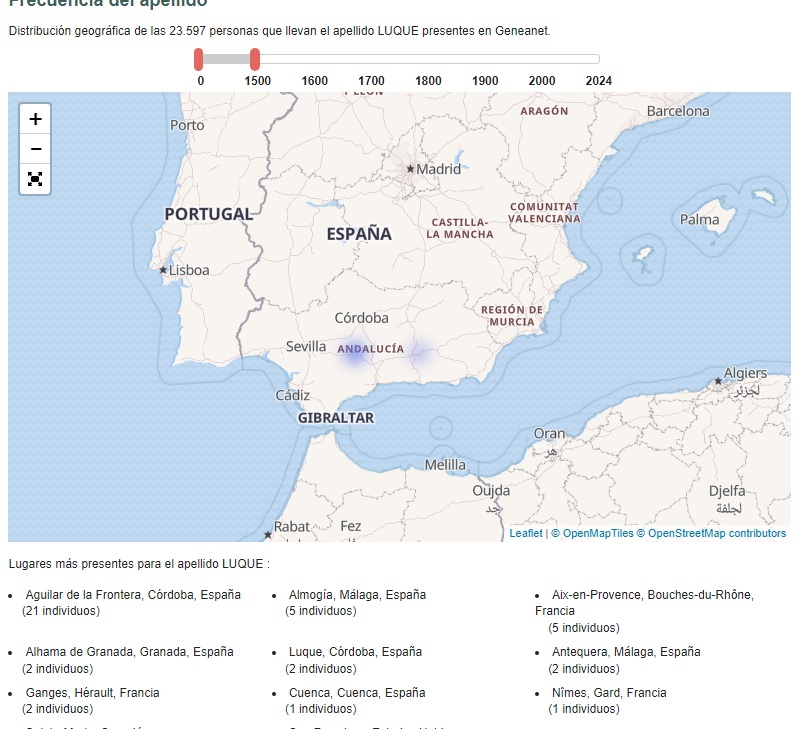Viewport: 795px width, 729px height.
Task: Click the Rabat star marker
Action: [x=268, y=534]
